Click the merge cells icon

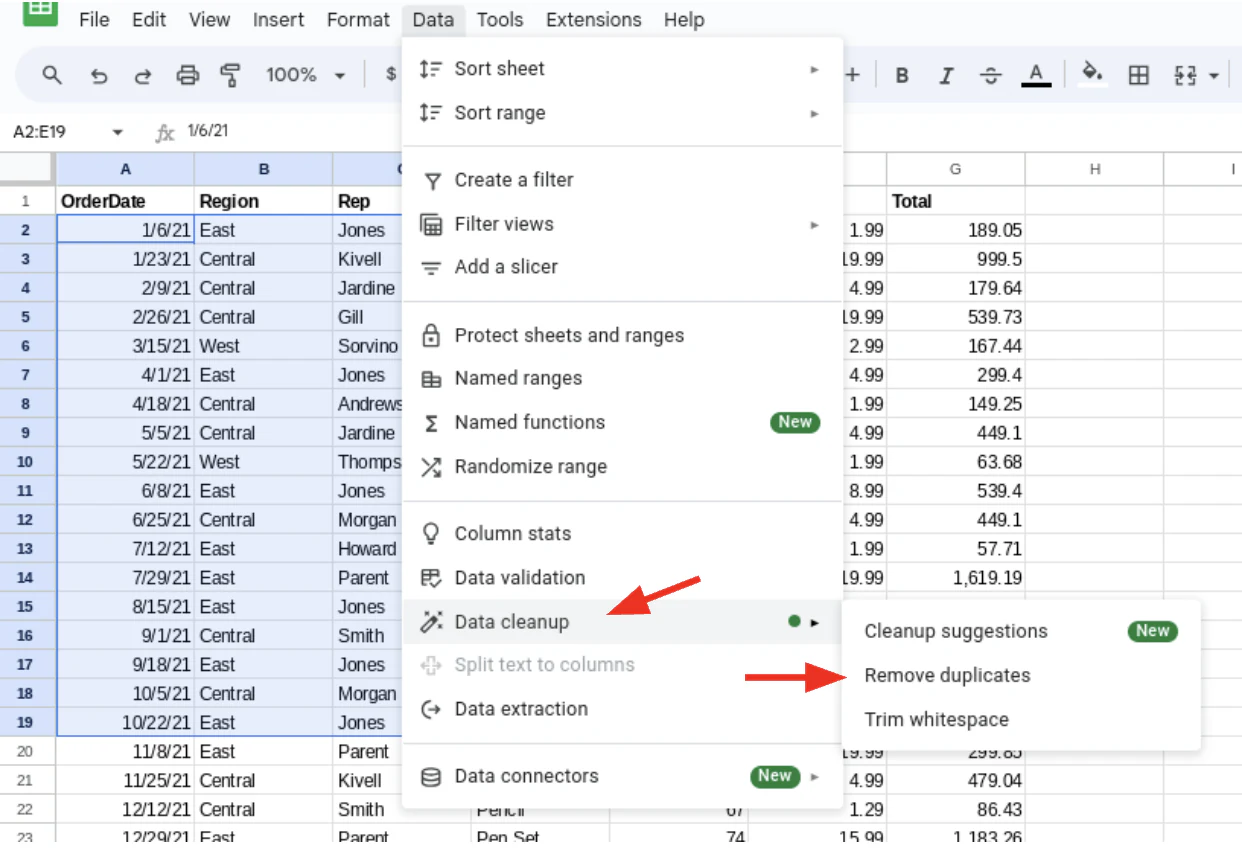click(1185, 75)
